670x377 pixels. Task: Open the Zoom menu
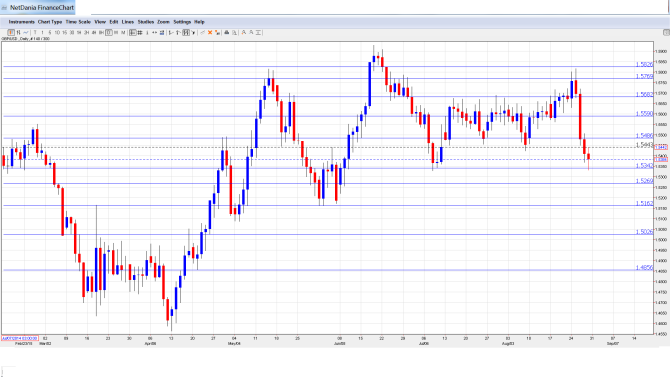(163, 22)
